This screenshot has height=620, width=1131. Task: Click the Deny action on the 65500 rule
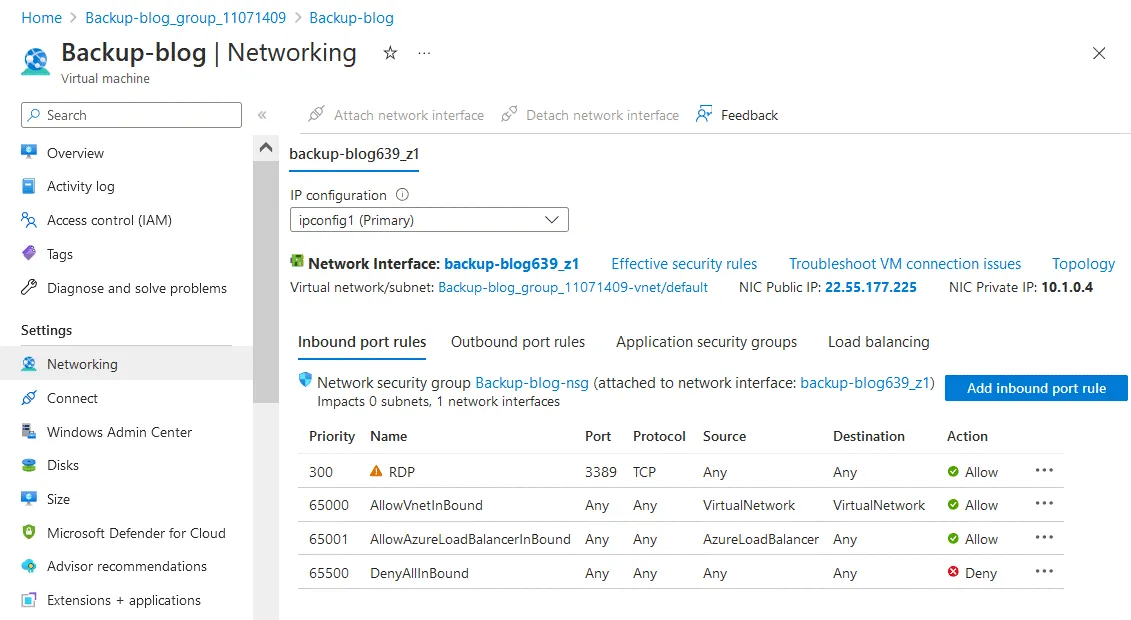point(972,573)
